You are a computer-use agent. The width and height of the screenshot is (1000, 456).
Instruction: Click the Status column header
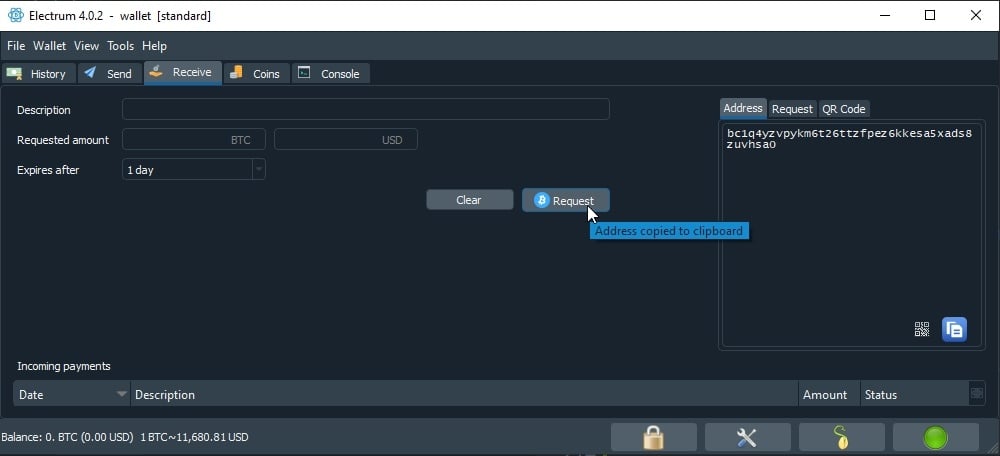[x=914, y=394]
